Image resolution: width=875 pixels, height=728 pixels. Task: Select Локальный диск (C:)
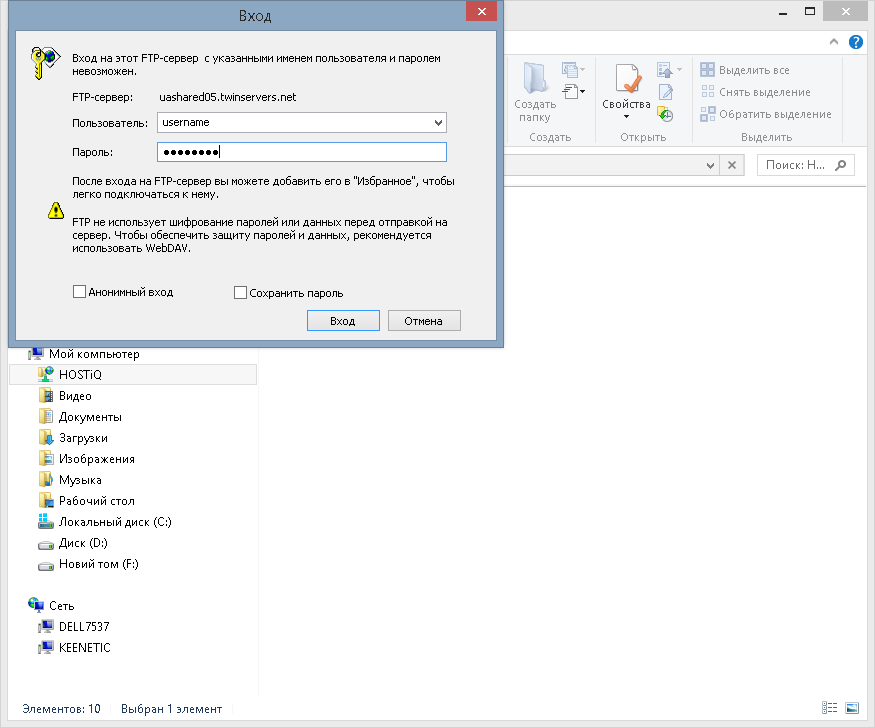coord(105,522)
